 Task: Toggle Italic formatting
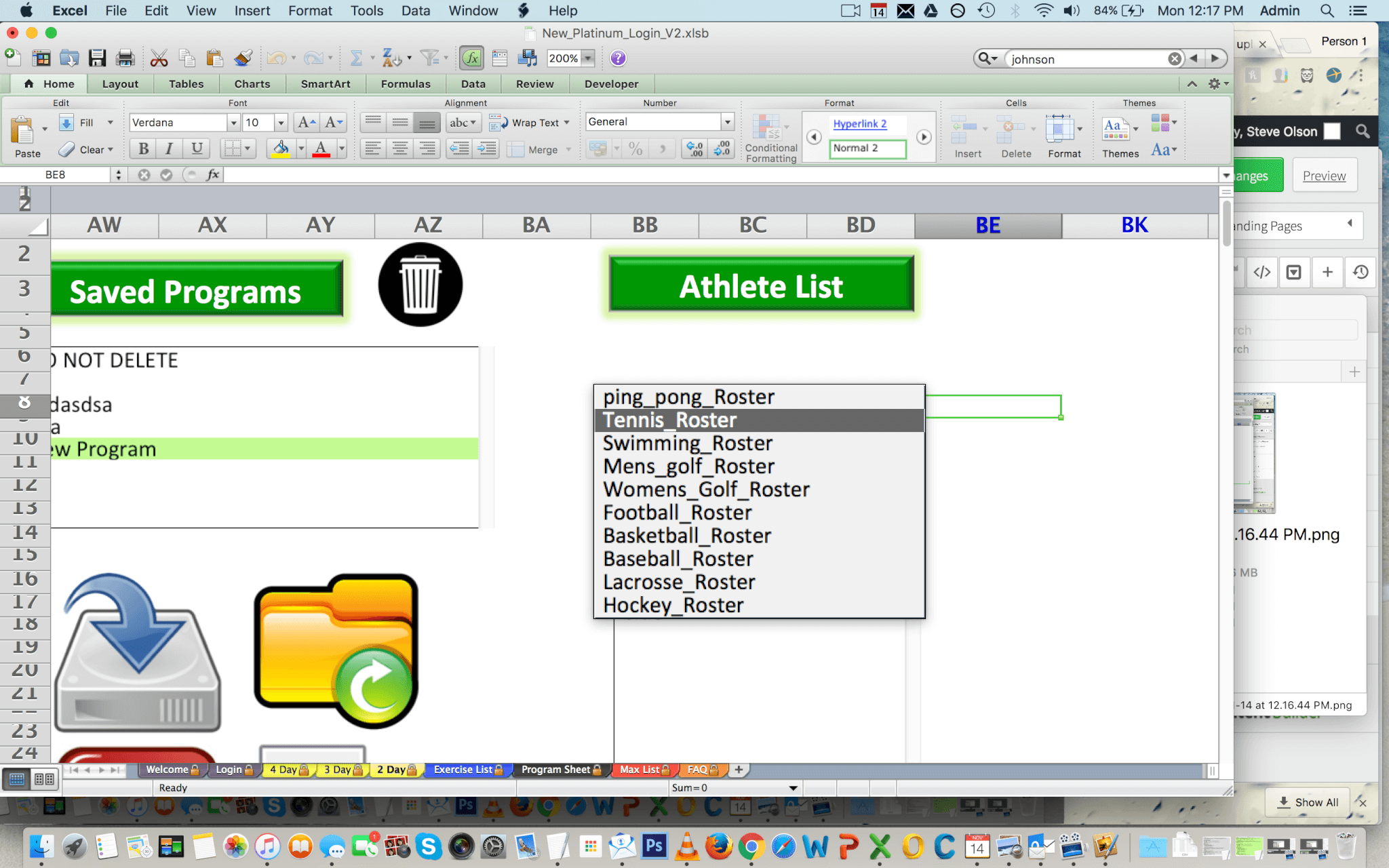pyautogui.click(x=170, y=149)
